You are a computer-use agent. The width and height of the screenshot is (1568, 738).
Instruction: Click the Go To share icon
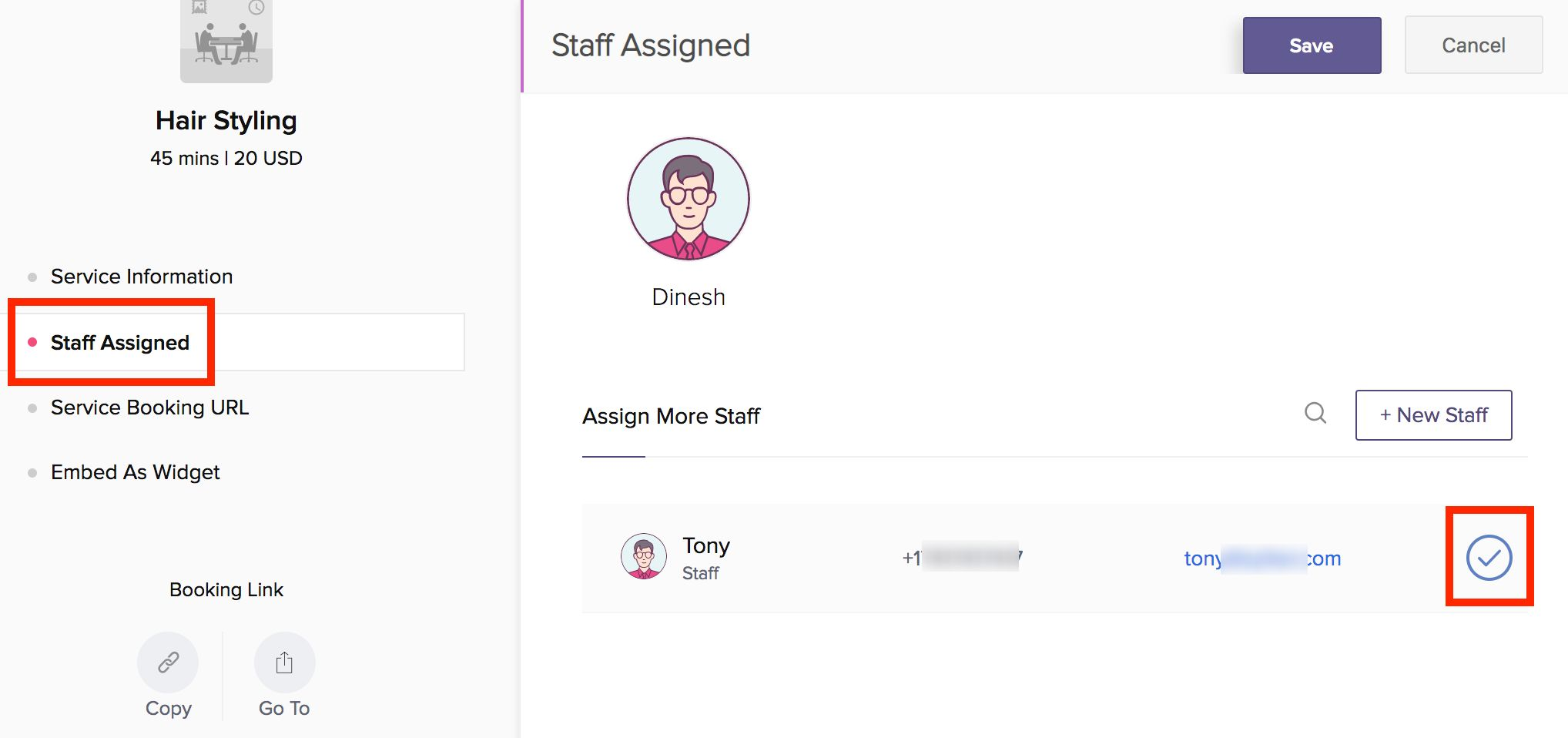tap(284, 663)
